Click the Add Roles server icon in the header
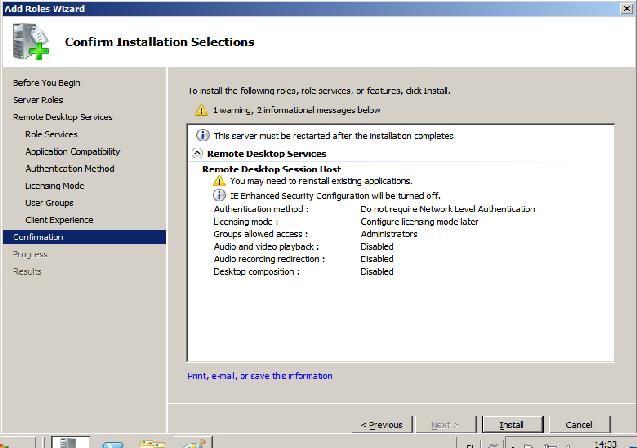Screen dimensions: 637x448 pos(30,41)
